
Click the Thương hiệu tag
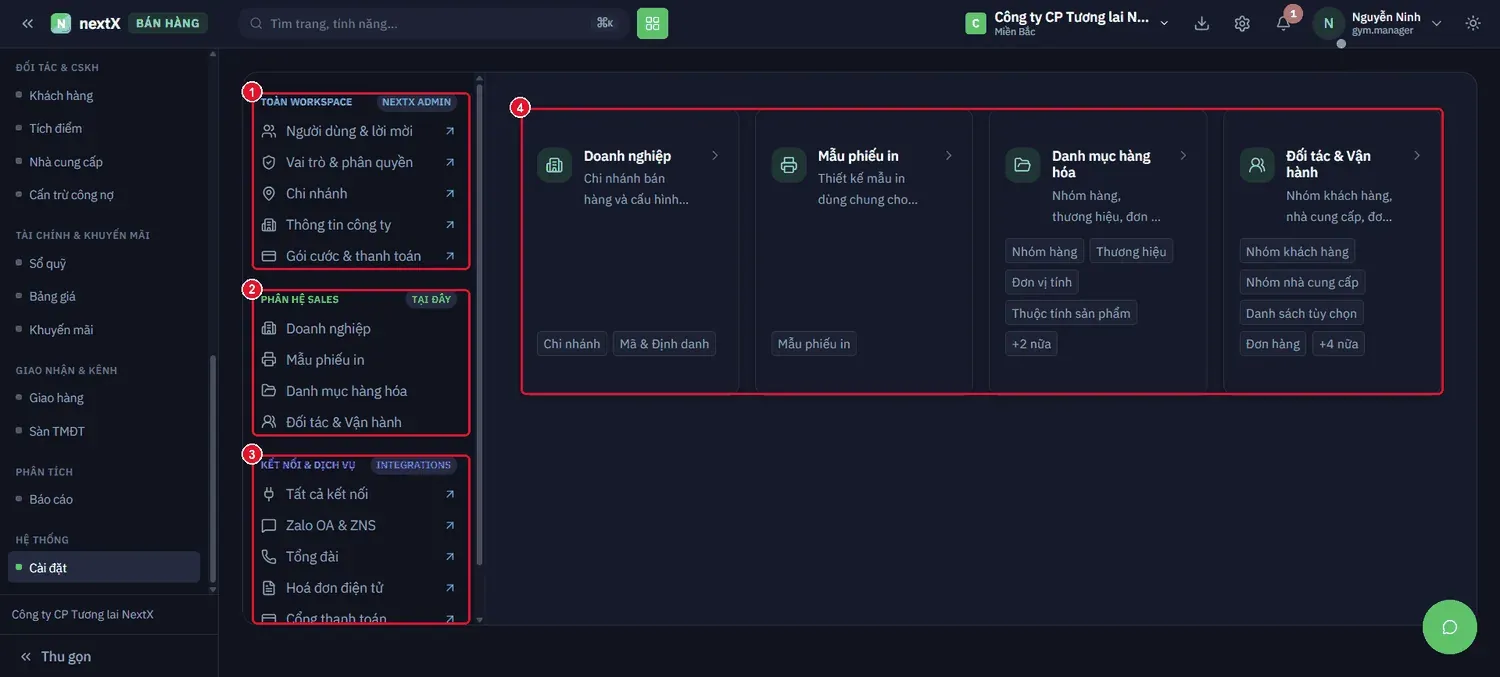point(1131,251)
